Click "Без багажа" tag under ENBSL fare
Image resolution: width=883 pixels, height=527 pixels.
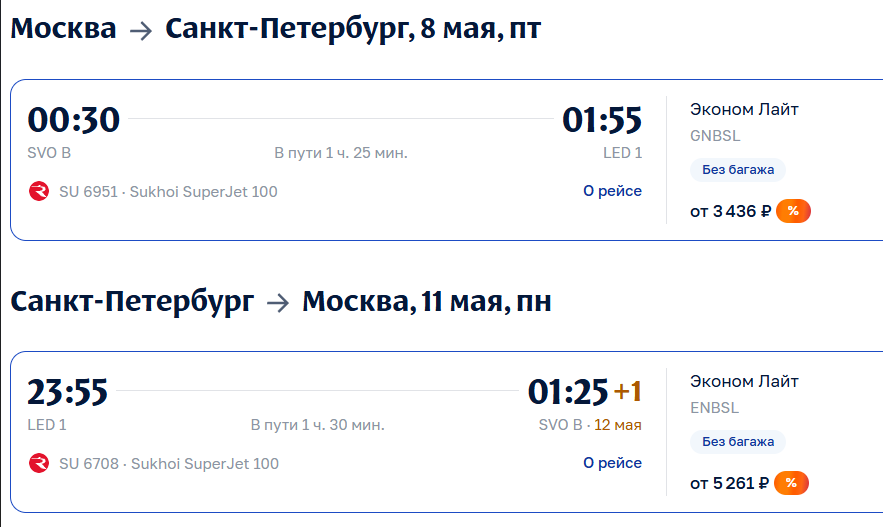click(x=738, y=442)
